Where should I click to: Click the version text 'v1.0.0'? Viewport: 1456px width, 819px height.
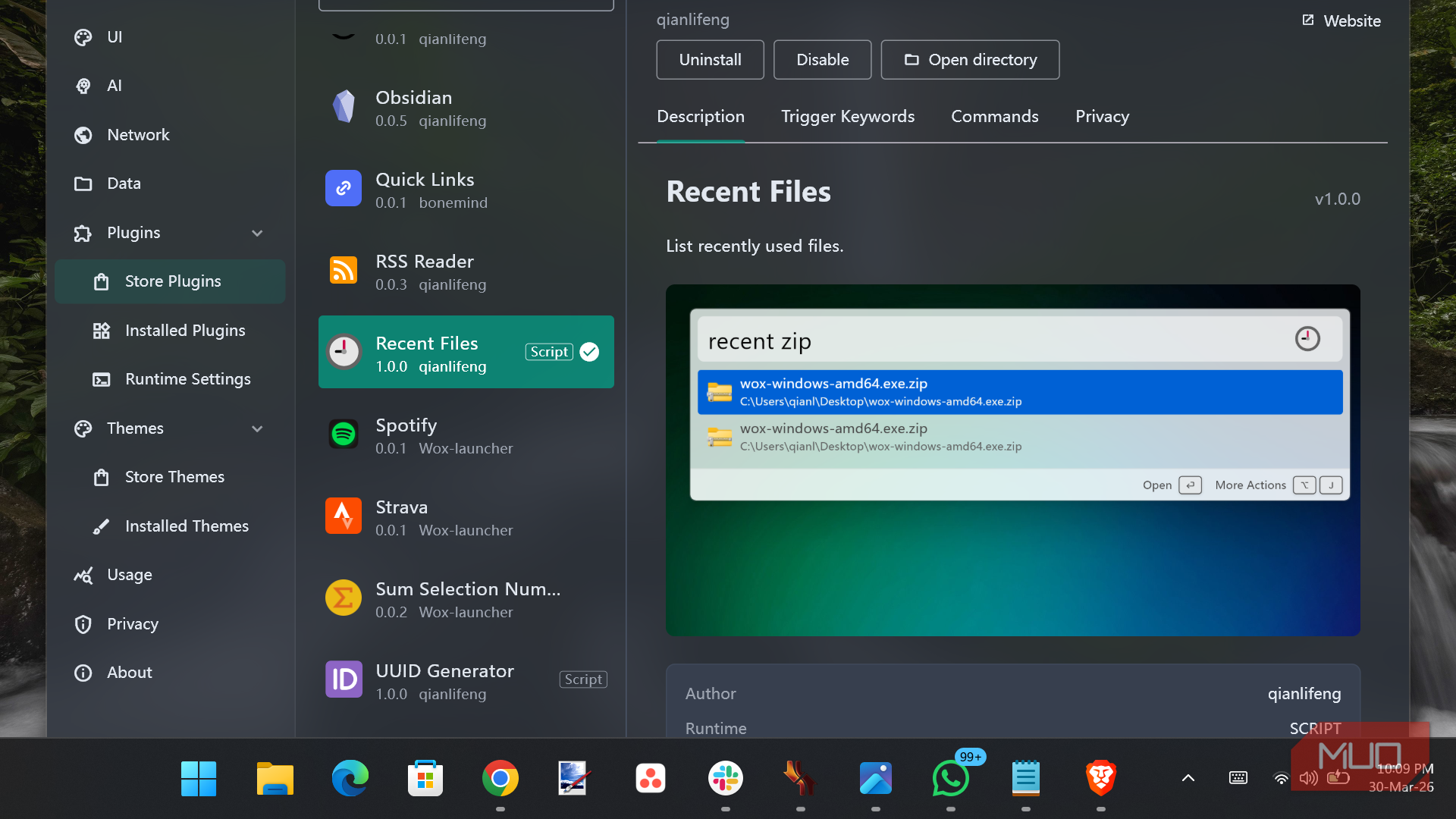pos(1337,199)
